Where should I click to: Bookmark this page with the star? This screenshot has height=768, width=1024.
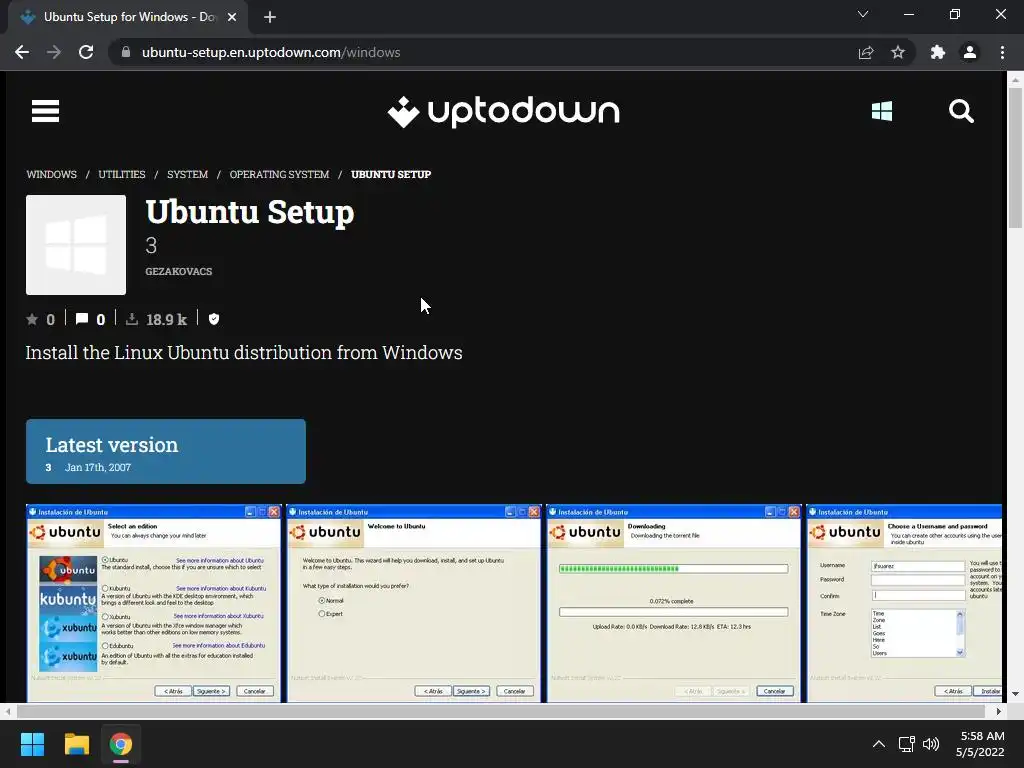898,52
